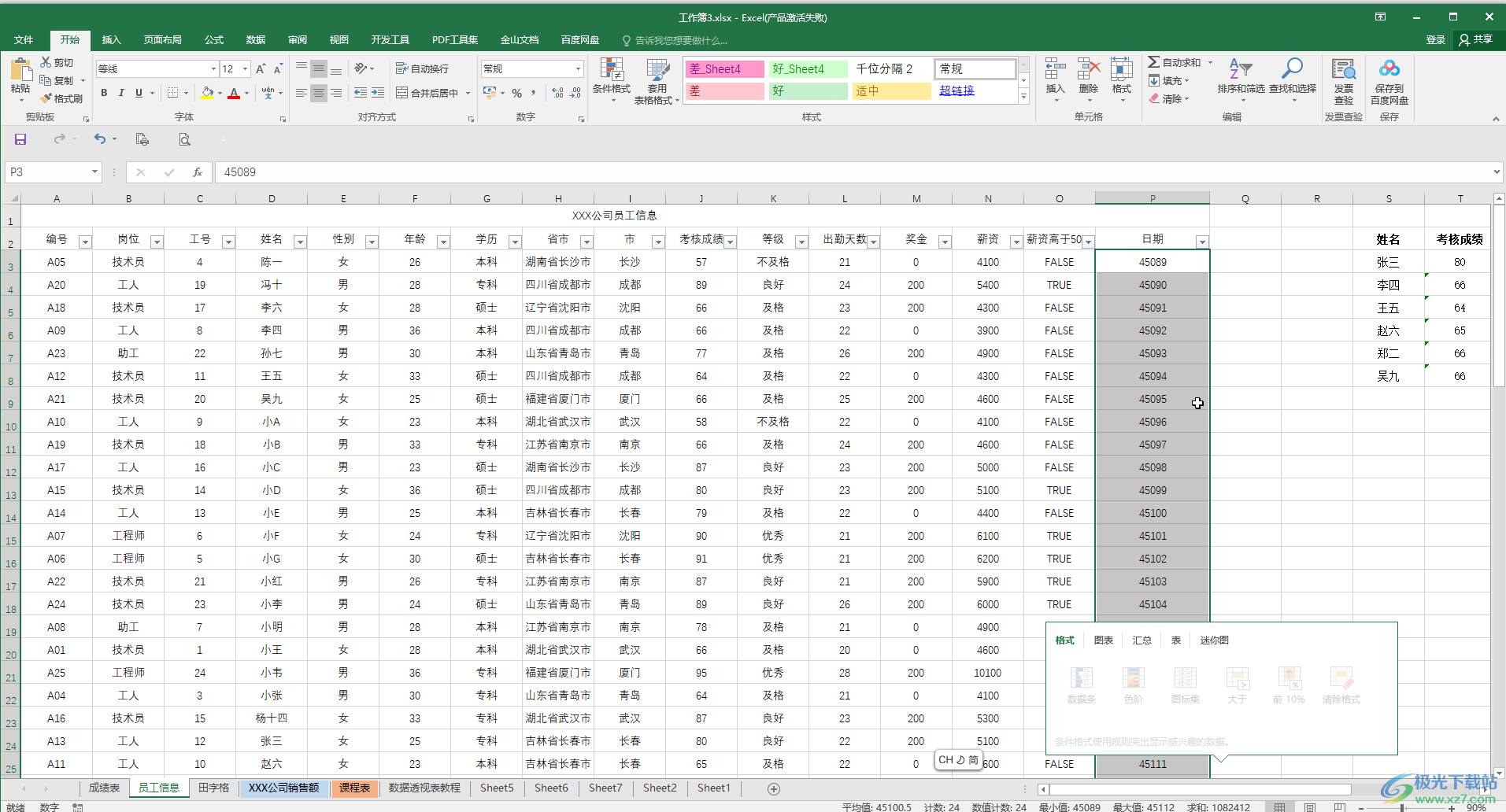Click the Format cells icon
Image resolution: width=1506 pixels, height=812 pixels.
1122,69
